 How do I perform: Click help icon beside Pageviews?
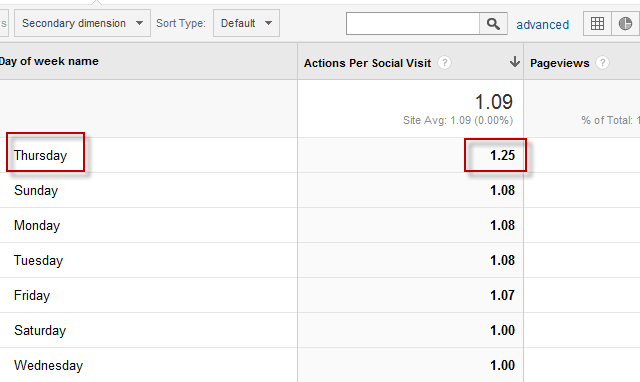[x=602, y=63]
